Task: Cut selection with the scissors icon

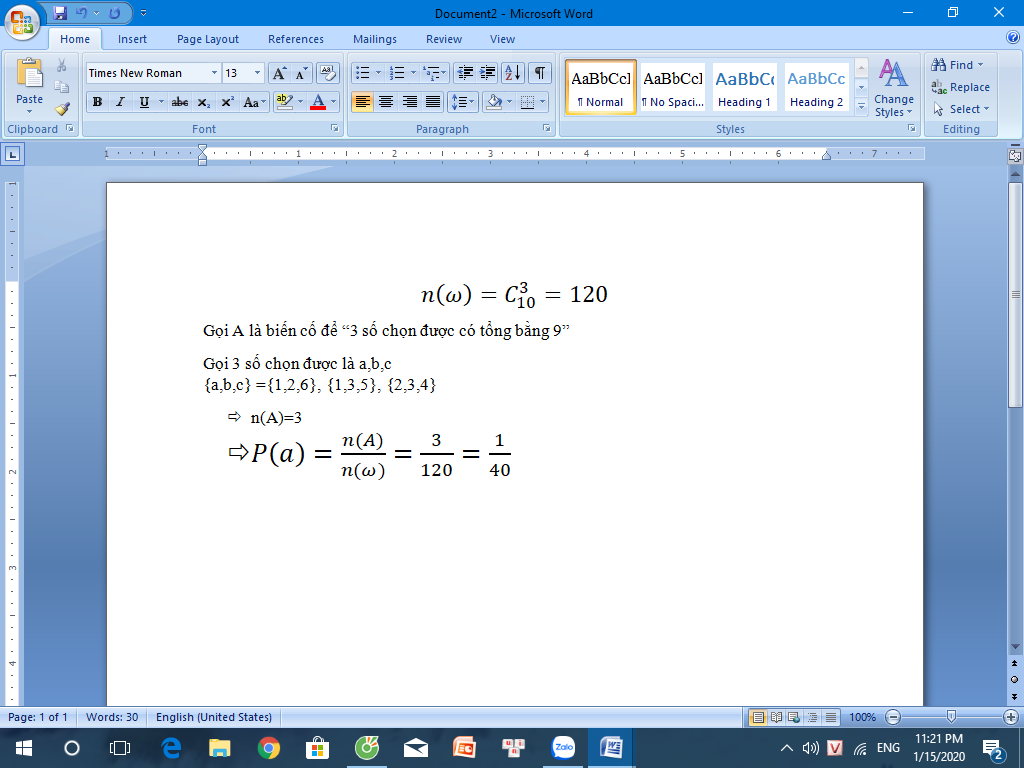Action: 61,65
